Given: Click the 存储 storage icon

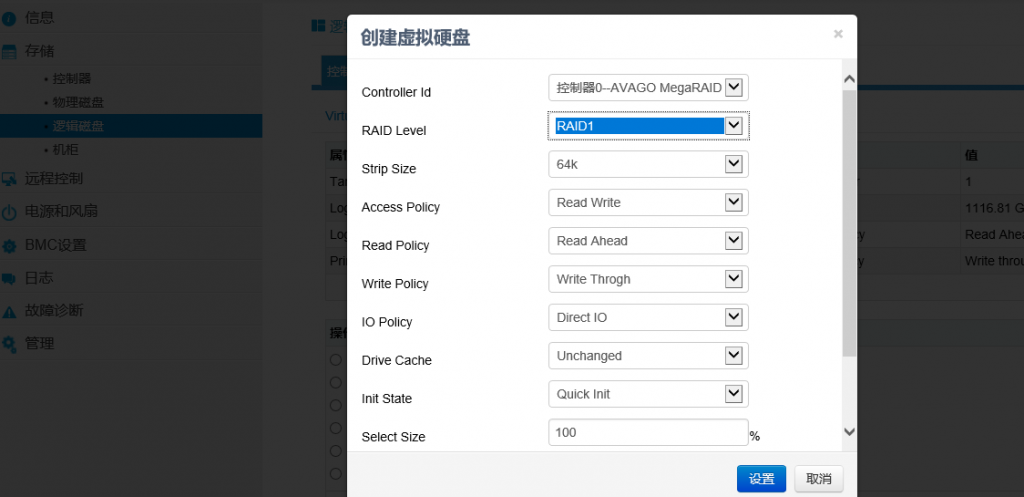Looking at the screenshot, I should click(10, 51).
